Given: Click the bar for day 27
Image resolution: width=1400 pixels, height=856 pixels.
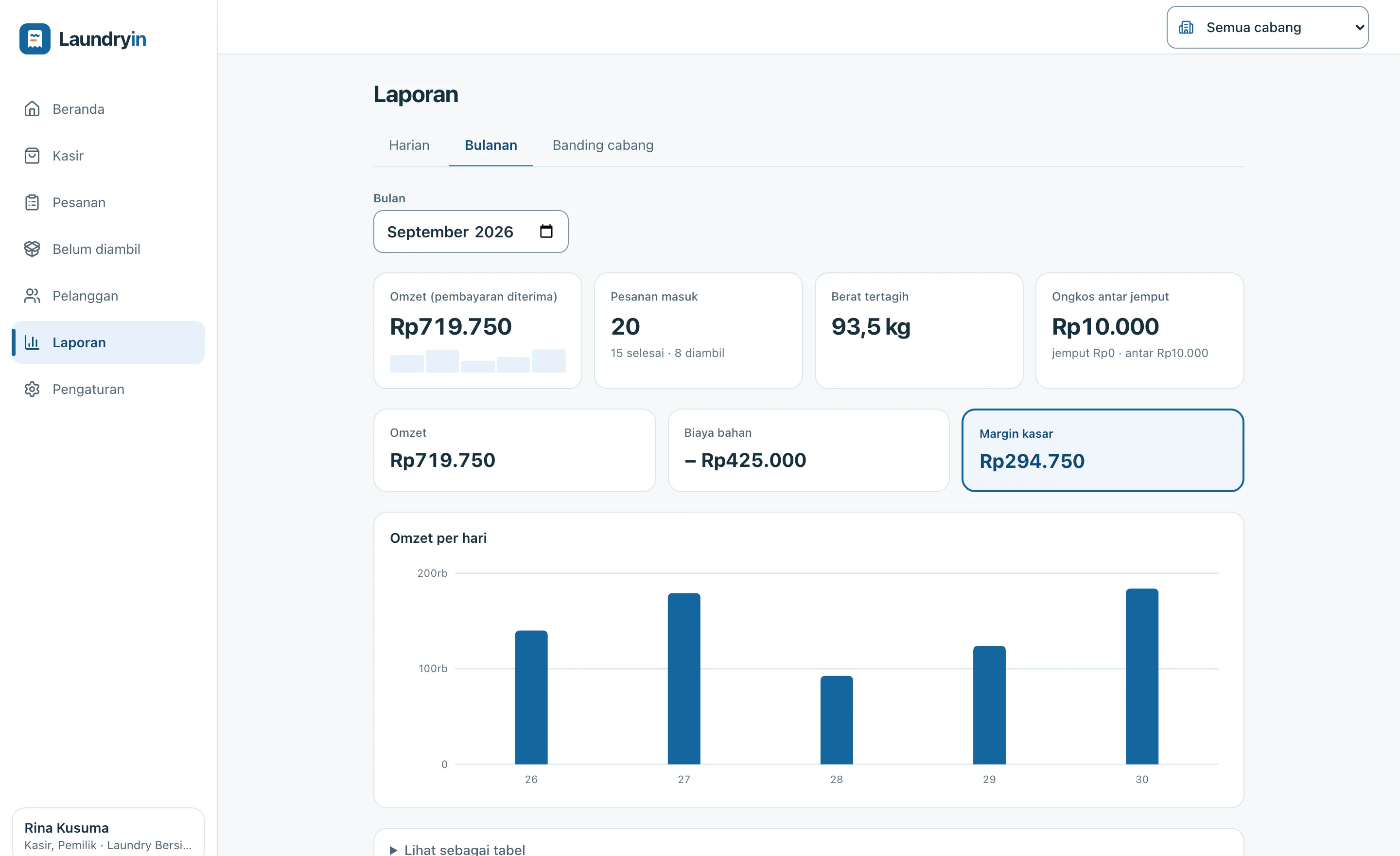Looking at the screenshot, I should pyautogui.click(x=683, y=678).
